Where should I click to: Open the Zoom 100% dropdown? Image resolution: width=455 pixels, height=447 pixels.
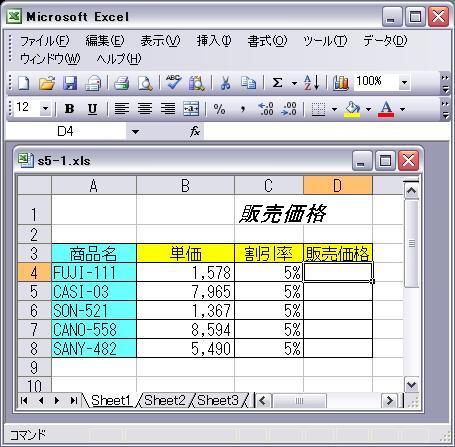tap(404, 82)
